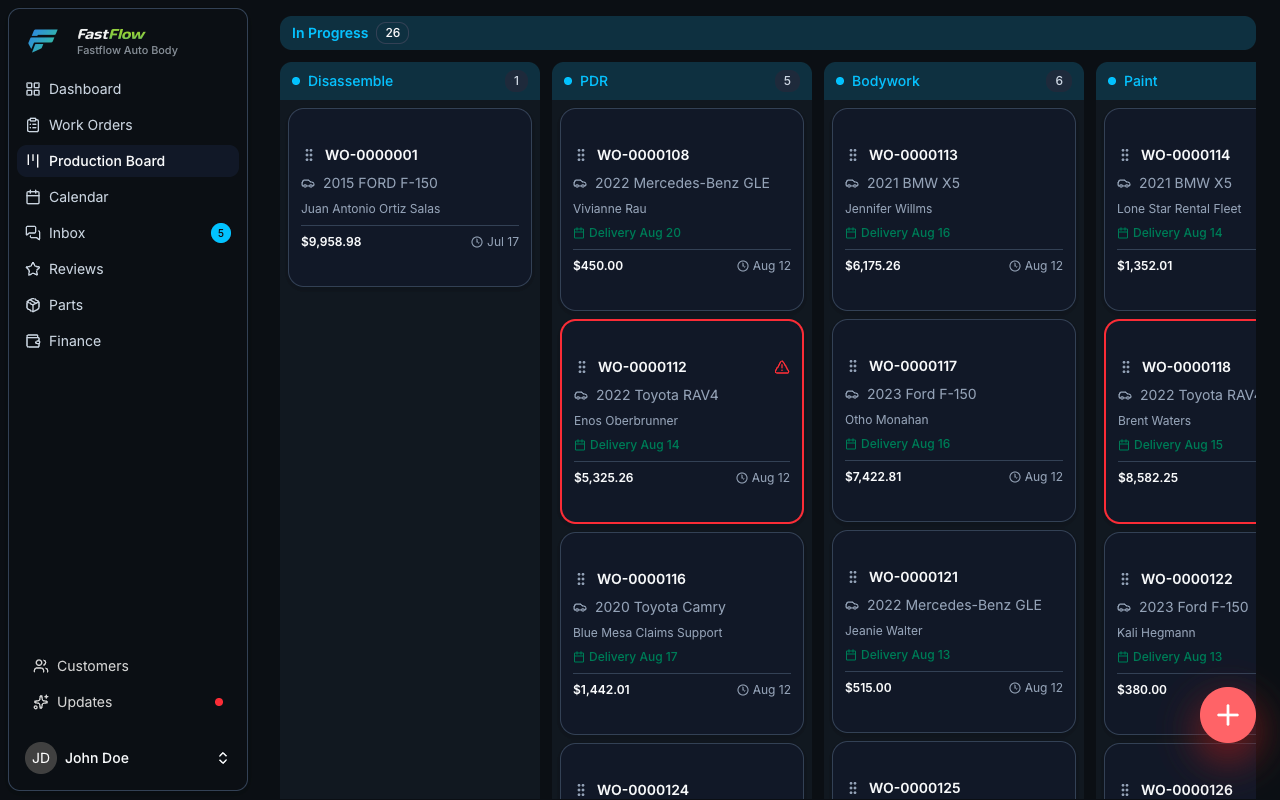
Task: Click the $6,175.26 amount
Action: pyautogui.click(x=872, y=266)
